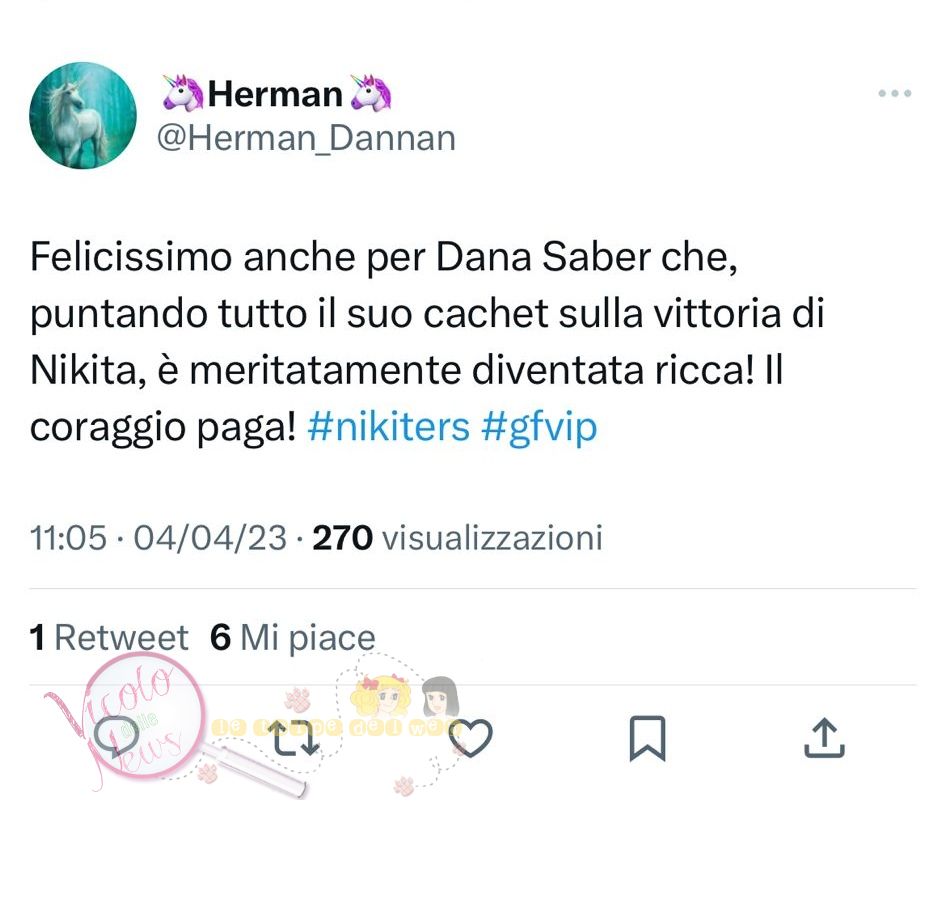Viewport: 946px width, 922px height.
Task: Bookmark this tweet
Action: point(647,739)
